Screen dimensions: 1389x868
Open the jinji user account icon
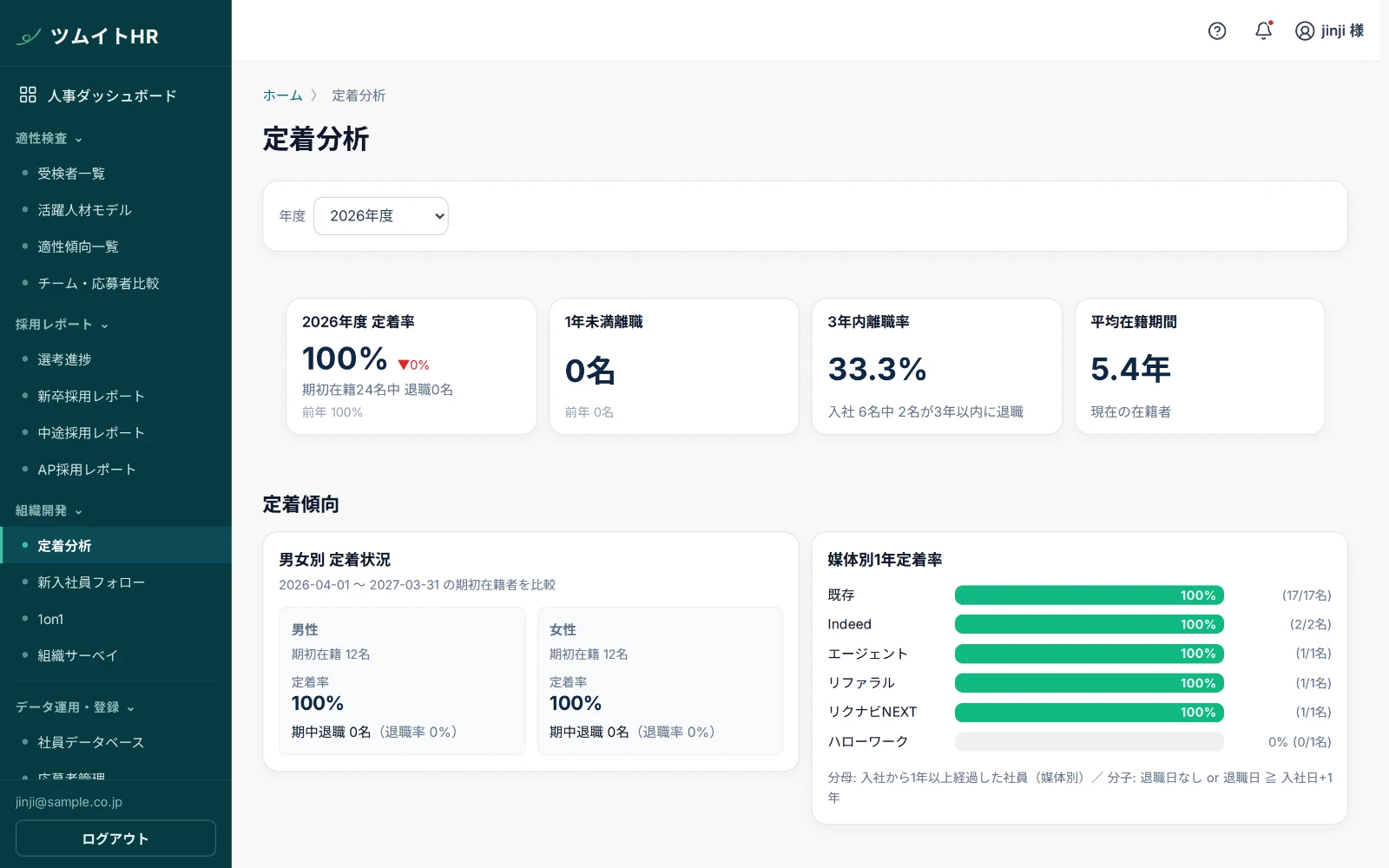(1305, 31)
